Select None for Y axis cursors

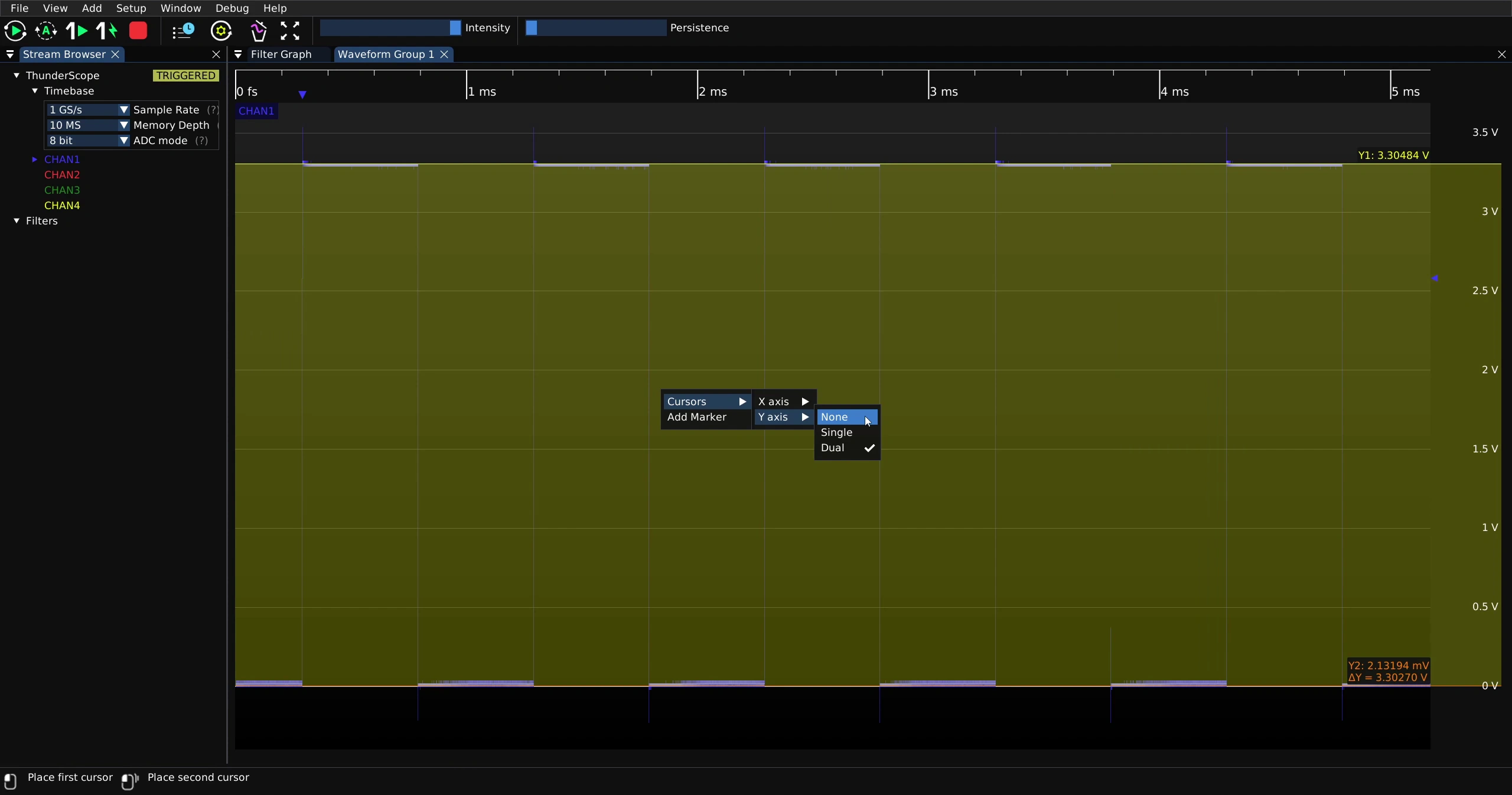[847, 417]
